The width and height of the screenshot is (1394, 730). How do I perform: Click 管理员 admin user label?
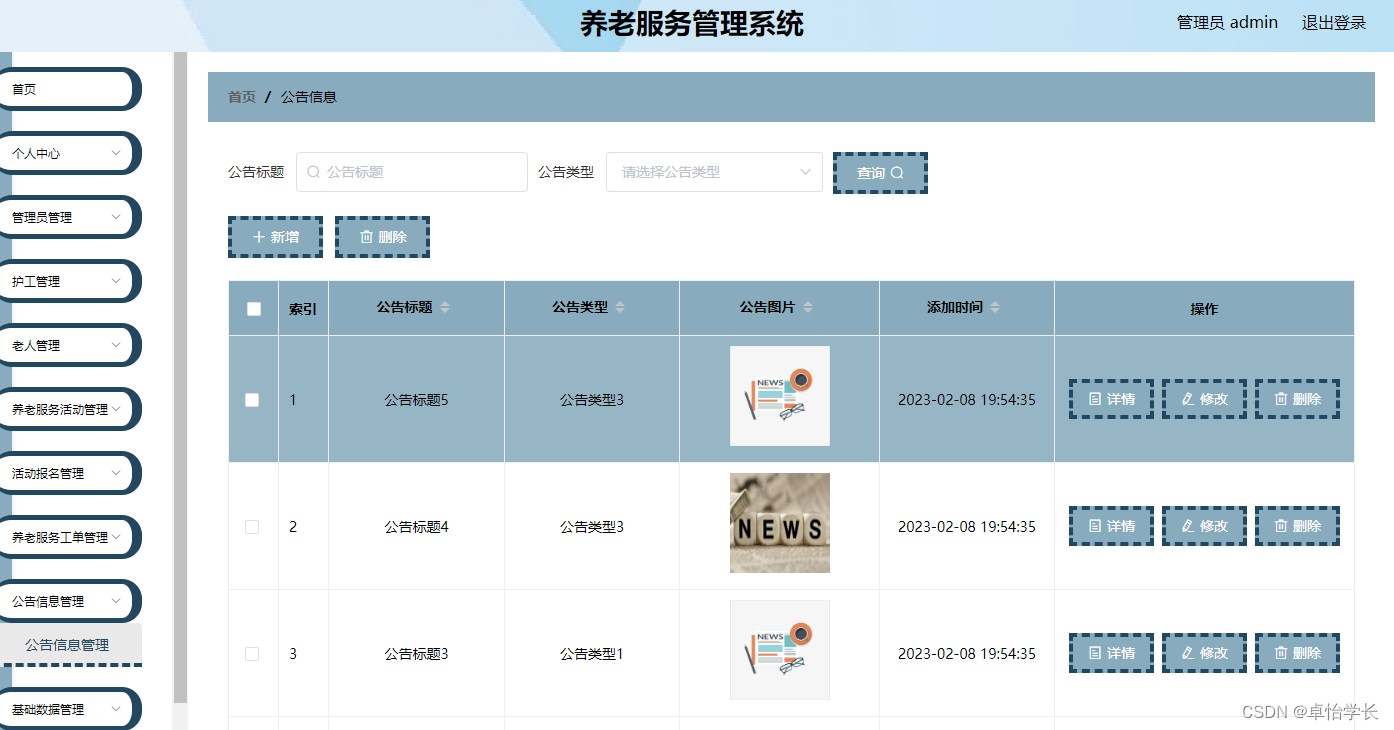tap(1227, 23)
